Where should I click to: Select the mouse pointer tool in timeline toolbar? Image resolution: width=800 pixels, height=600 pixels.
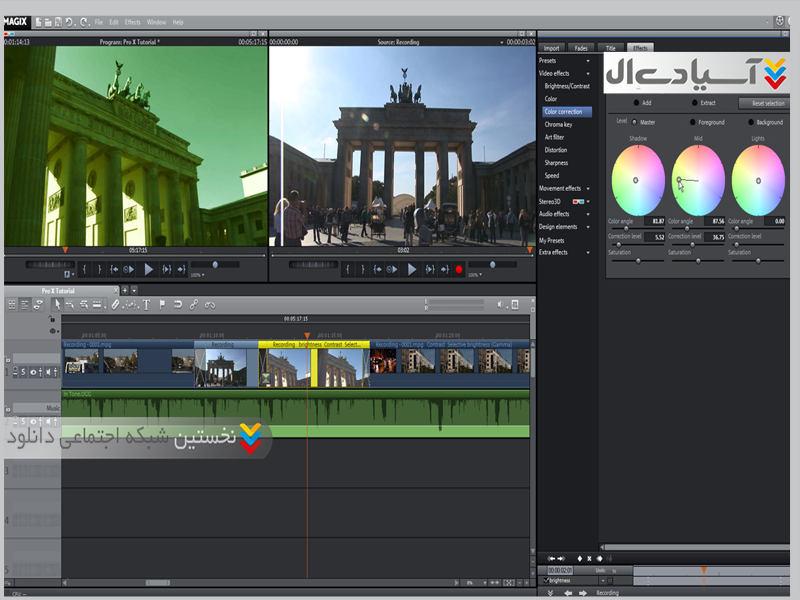[x=57, y=304]
